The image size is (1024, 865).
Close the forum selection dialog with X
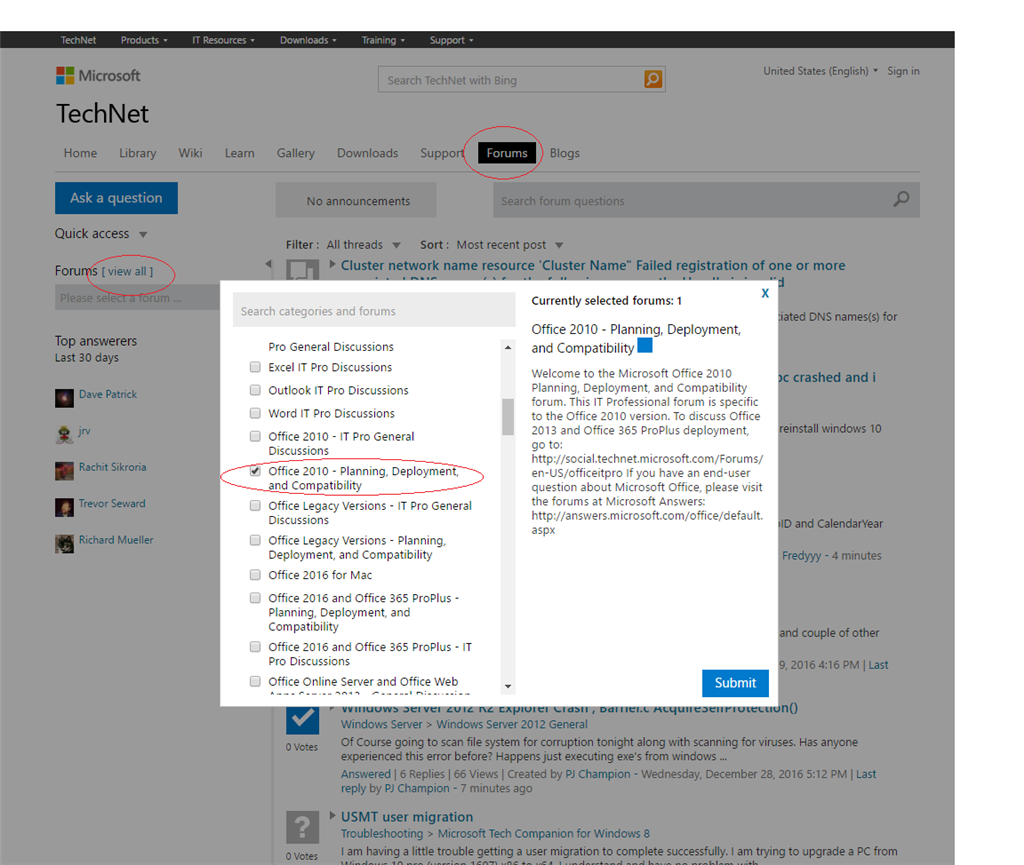765,293
